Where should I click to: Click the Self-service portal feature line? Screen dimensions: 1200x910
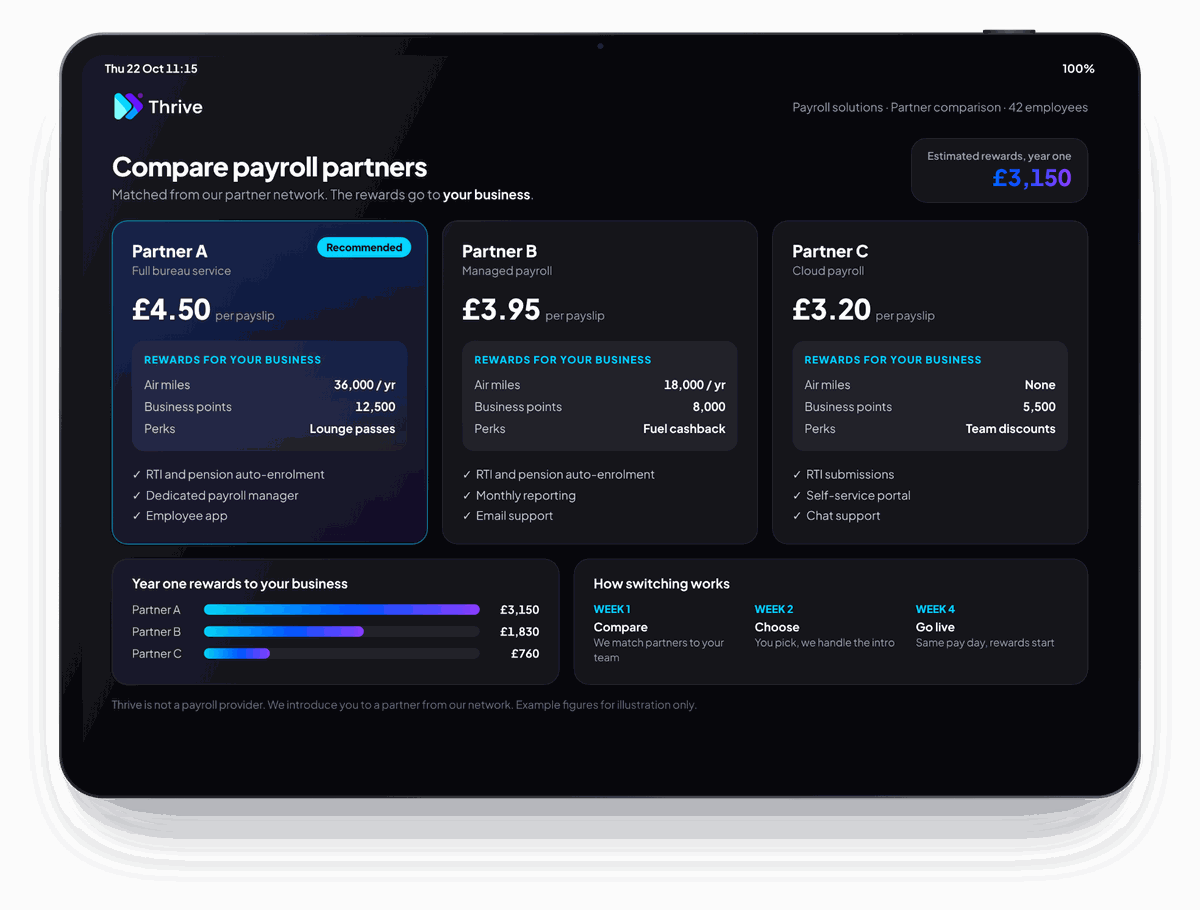click(x=851, y=496)
